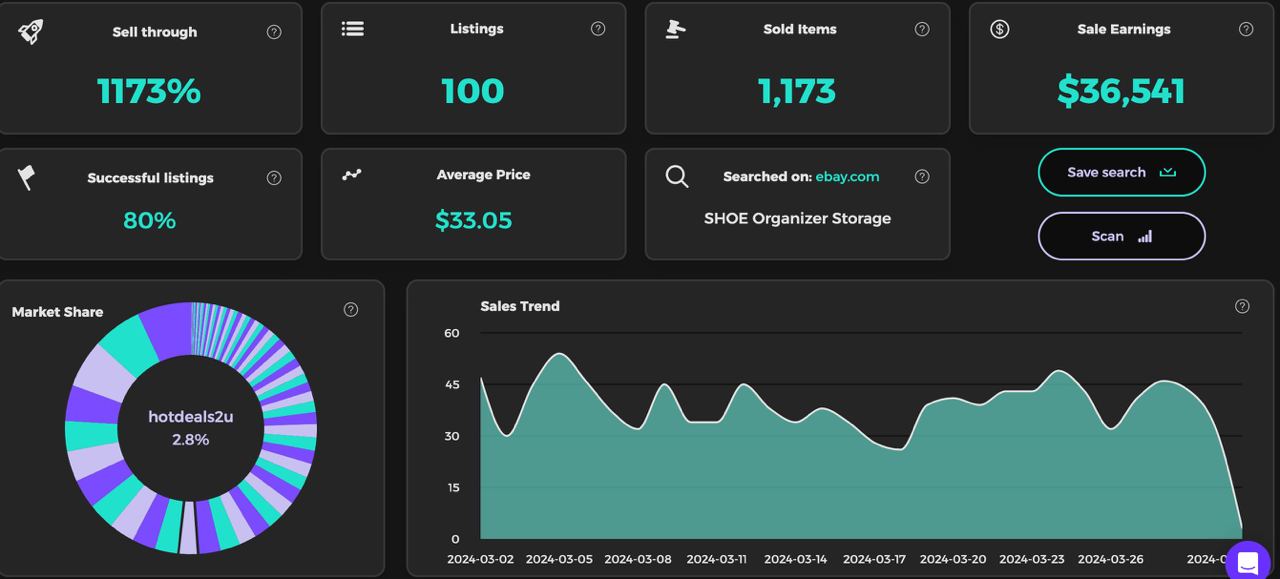Select the 100 listings value

point(473,92)
